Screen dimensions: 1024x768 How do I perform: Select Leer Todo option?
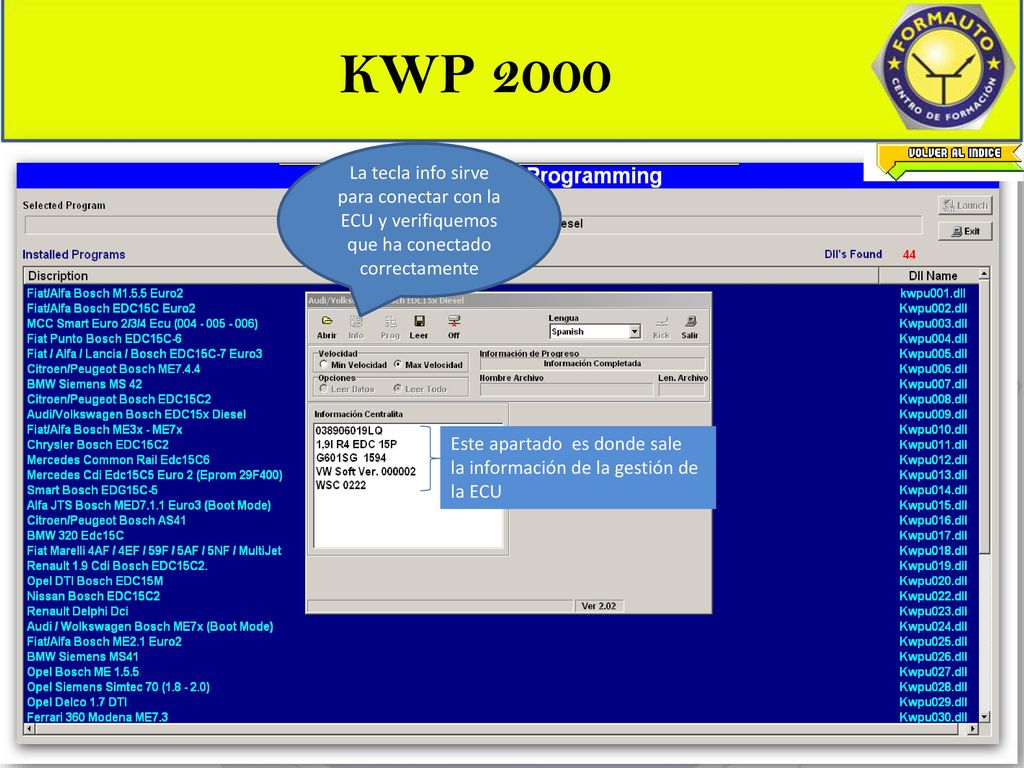pyautogui.click(x=397, y=389)
